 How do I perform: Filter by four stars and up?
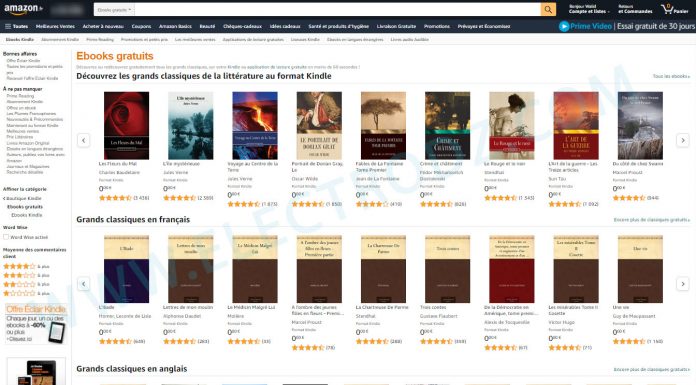tap(26, 266)
